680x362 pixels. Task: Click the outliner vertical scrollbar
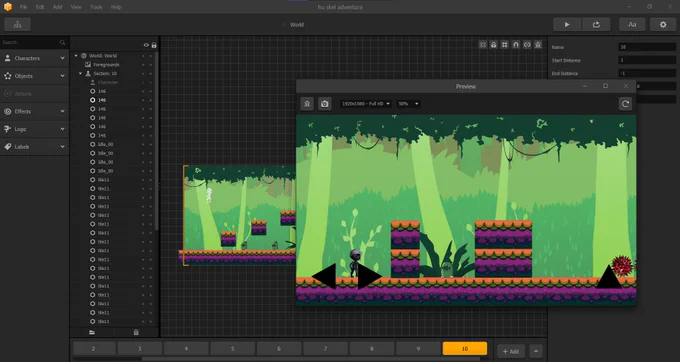point(156,141)
